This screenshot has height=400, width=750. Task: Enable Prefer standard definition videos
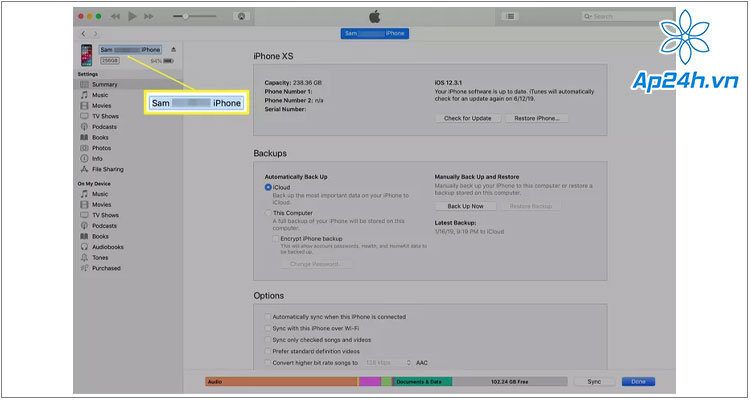tap(267, 351)
